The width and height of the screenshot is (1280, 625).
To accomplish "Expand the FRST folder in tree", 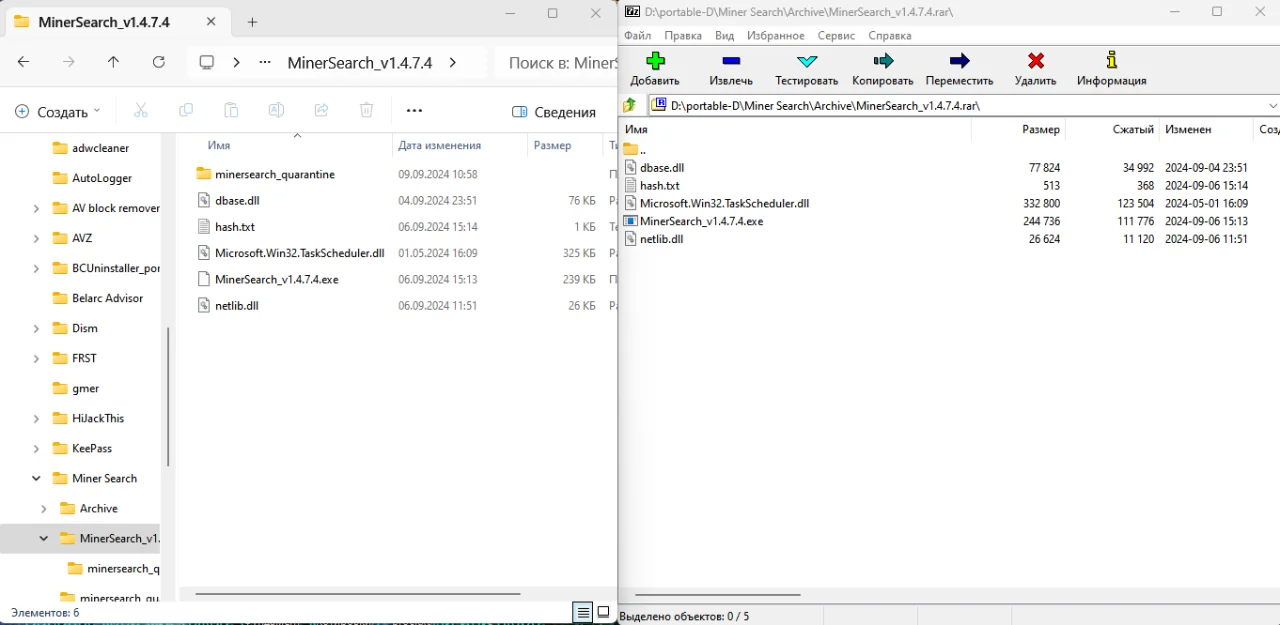I will click(x=36, y=358).
